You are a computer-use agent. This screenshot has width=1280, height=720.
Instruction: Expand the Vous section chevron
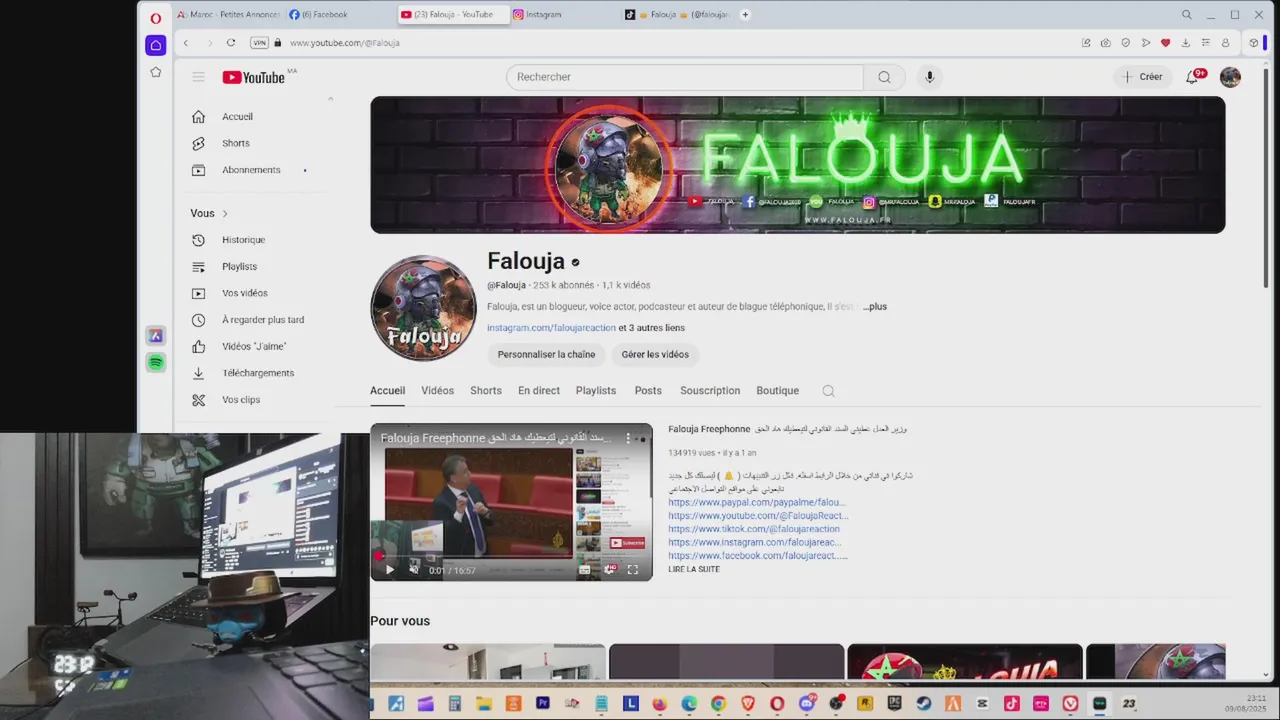point(225,214)
